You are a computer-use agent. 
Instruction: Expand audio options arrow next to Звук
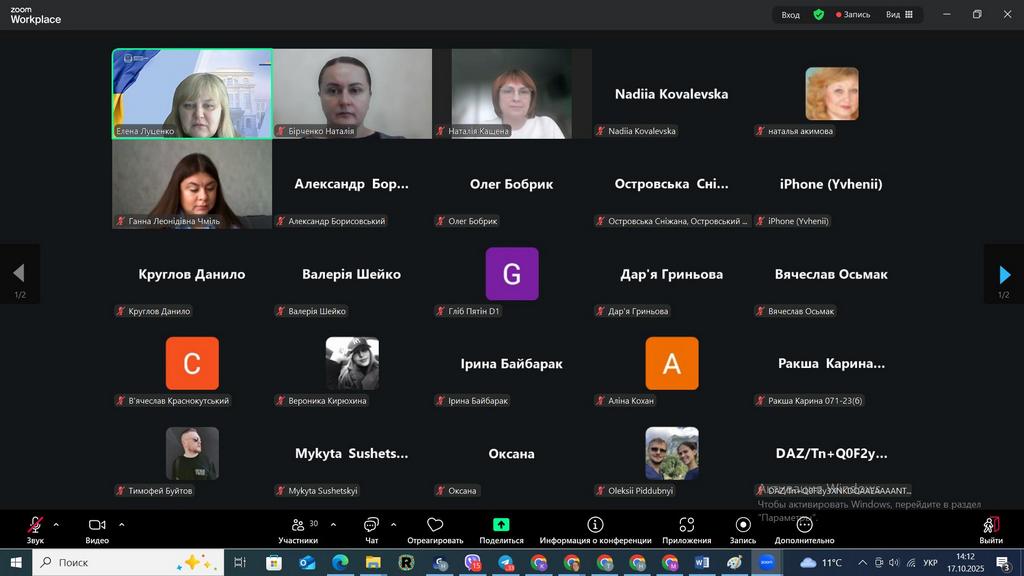click(56, 524)
